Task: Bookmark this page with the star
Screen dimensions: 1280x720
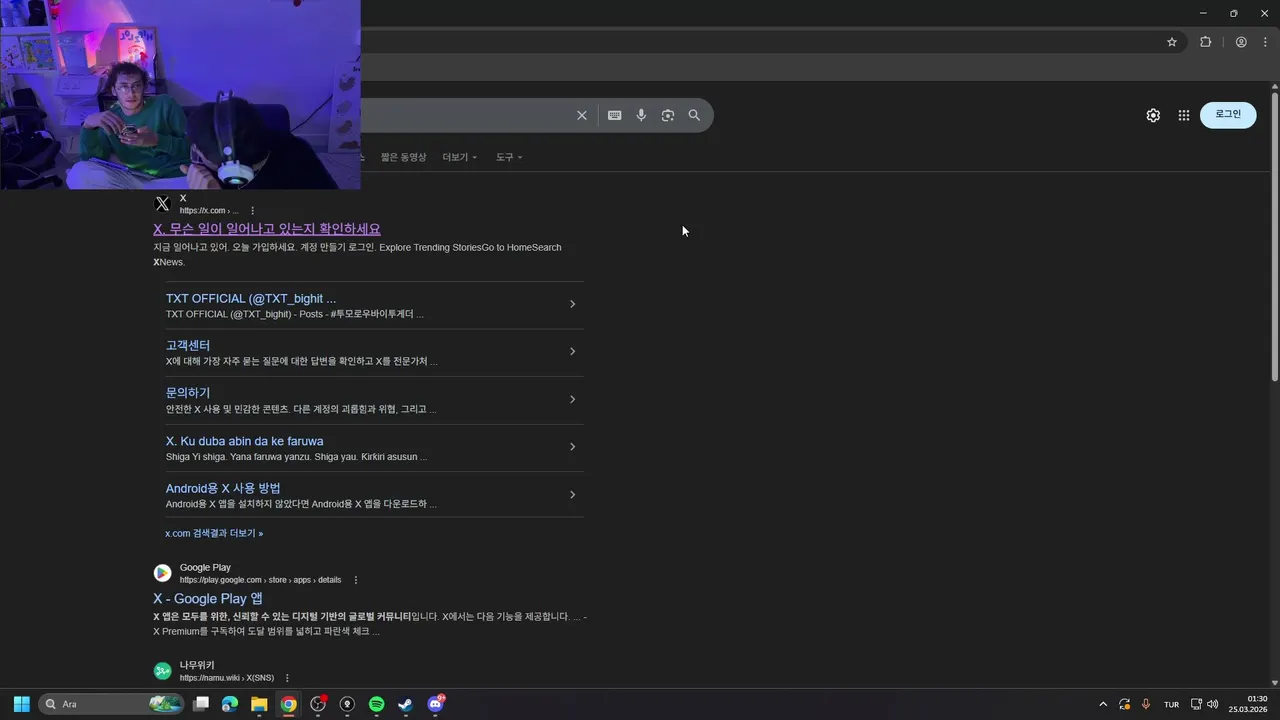Action: tap(1172, 42)
